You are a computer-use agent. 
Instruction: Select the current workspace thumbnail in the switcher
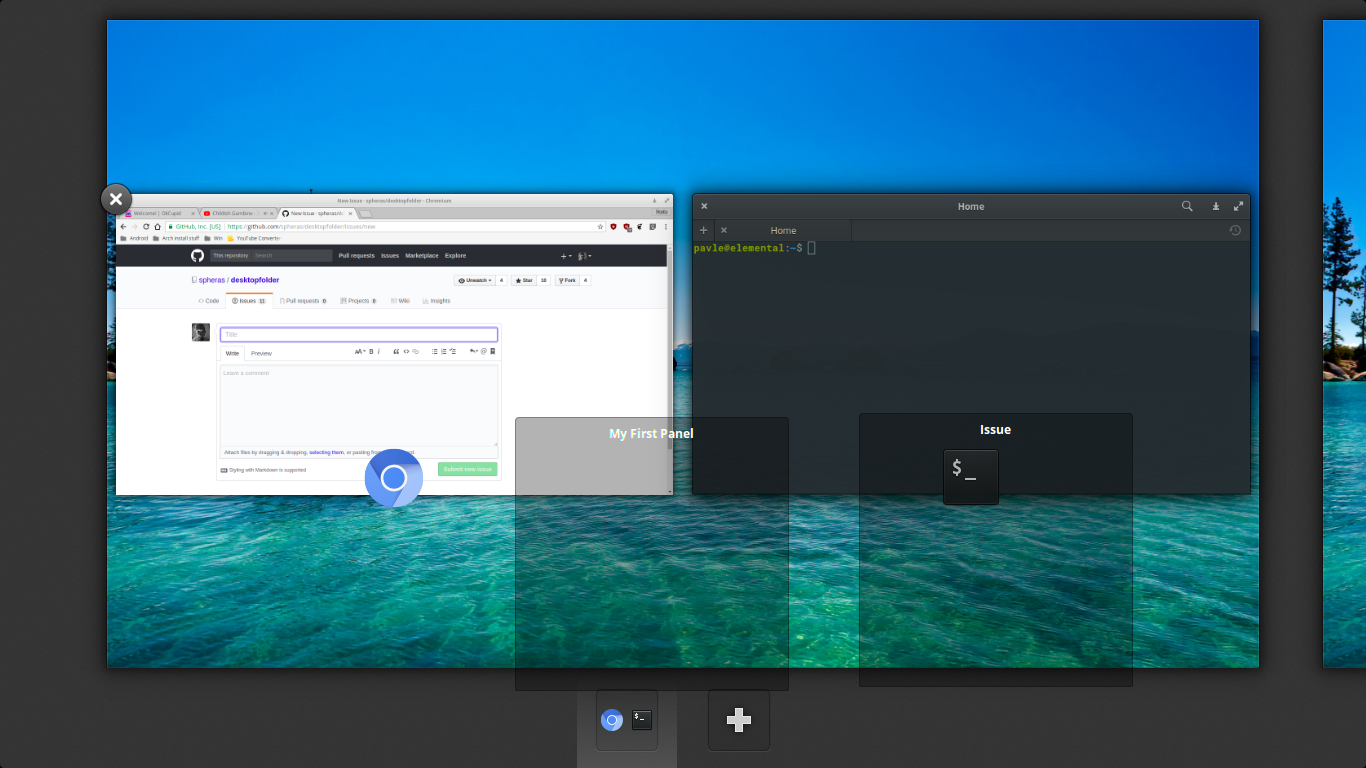coord(627,720)
